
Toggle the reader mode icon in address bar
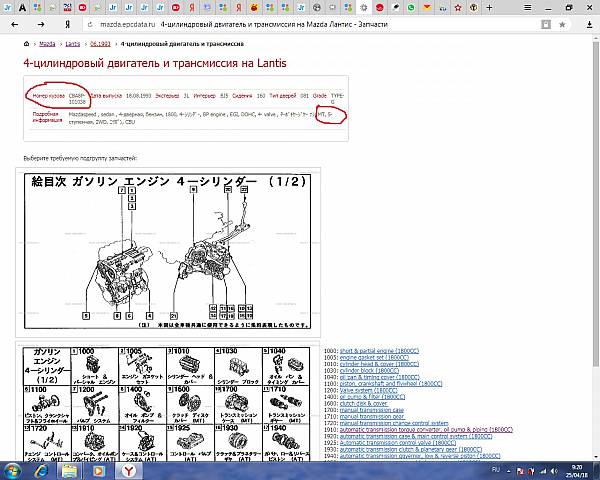(546, 24)
